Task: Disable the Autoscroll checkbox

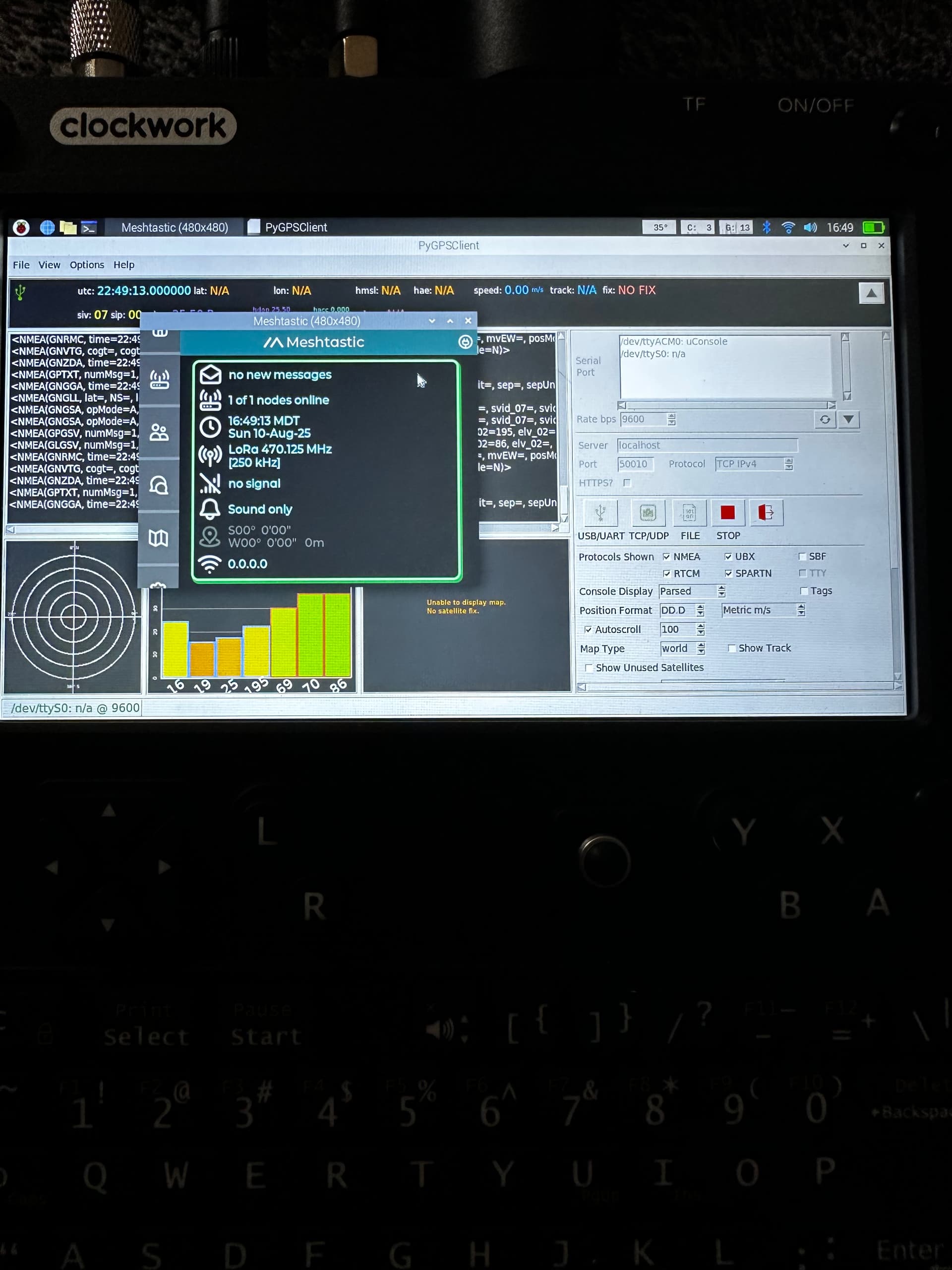Action: tap(588, 629)
